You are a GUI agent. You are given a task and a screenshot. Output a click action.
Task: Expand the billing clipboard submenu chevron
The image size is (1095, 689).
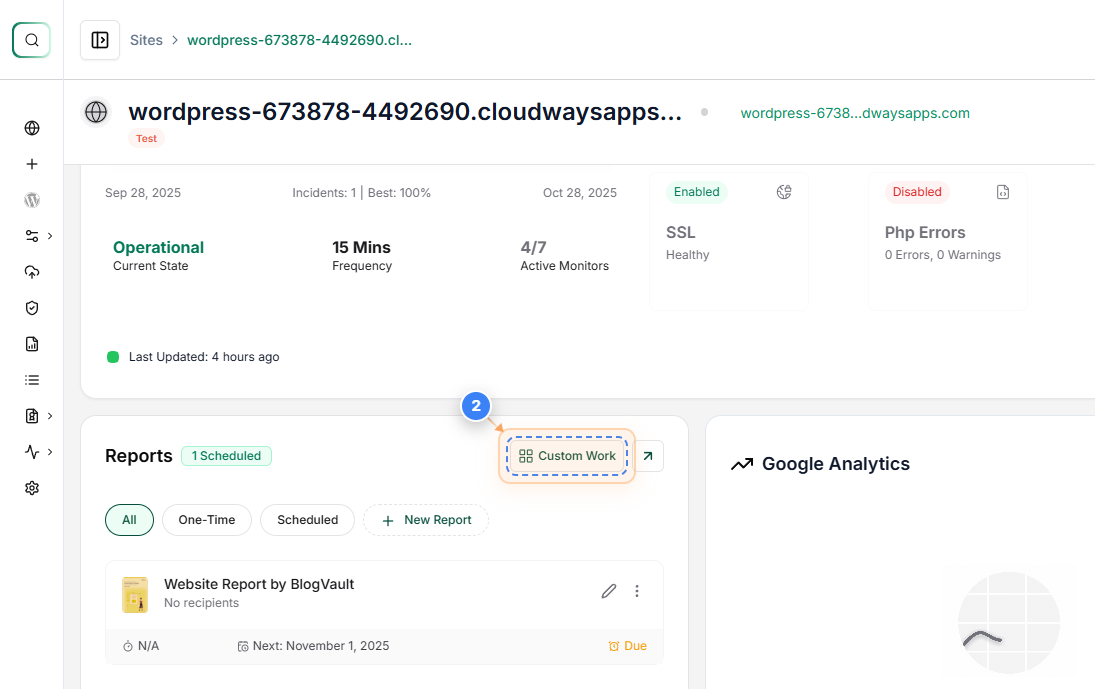[50, 416]
